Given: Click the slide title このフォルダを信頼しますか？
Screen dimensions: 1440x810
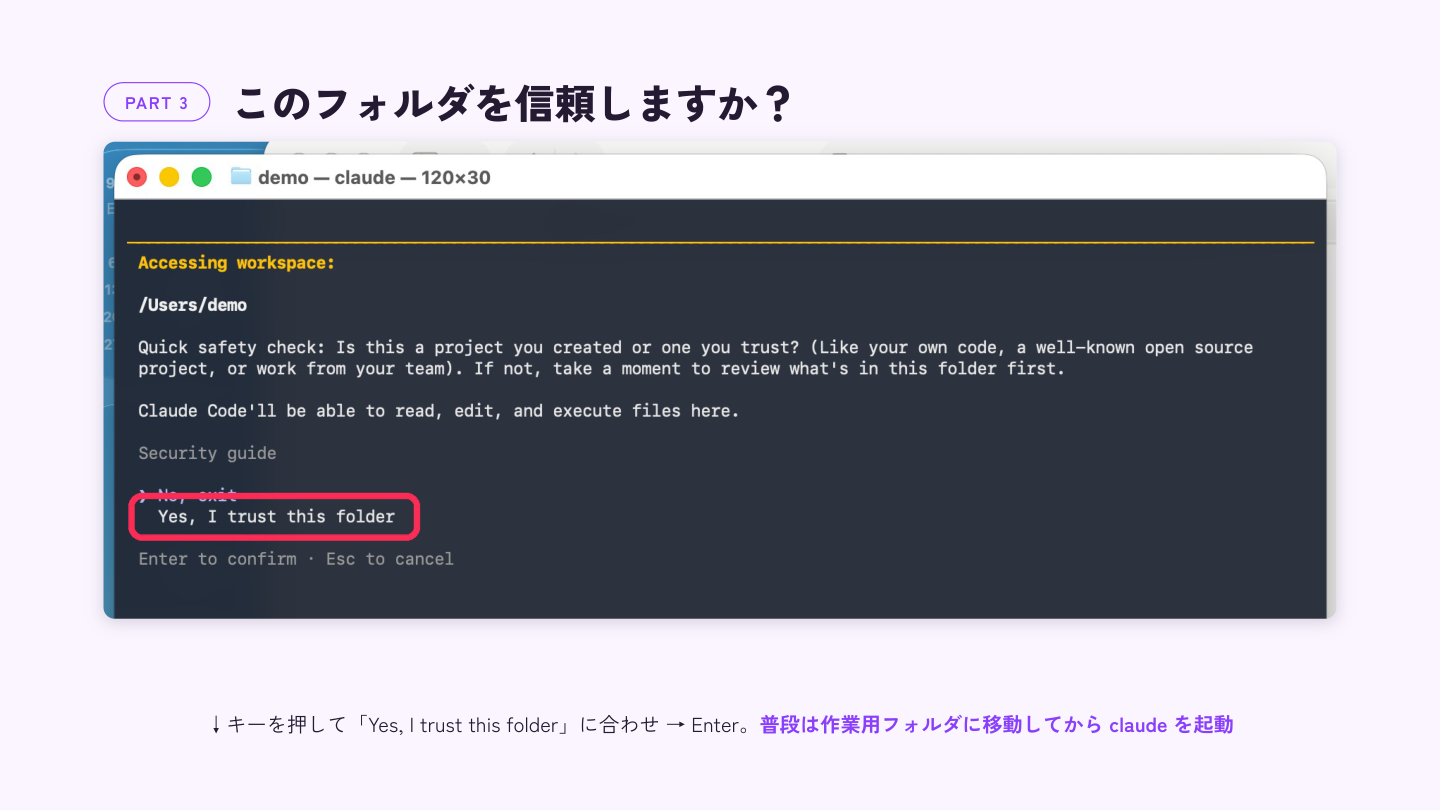Looking at the screenshot, I should click(513, 103).
